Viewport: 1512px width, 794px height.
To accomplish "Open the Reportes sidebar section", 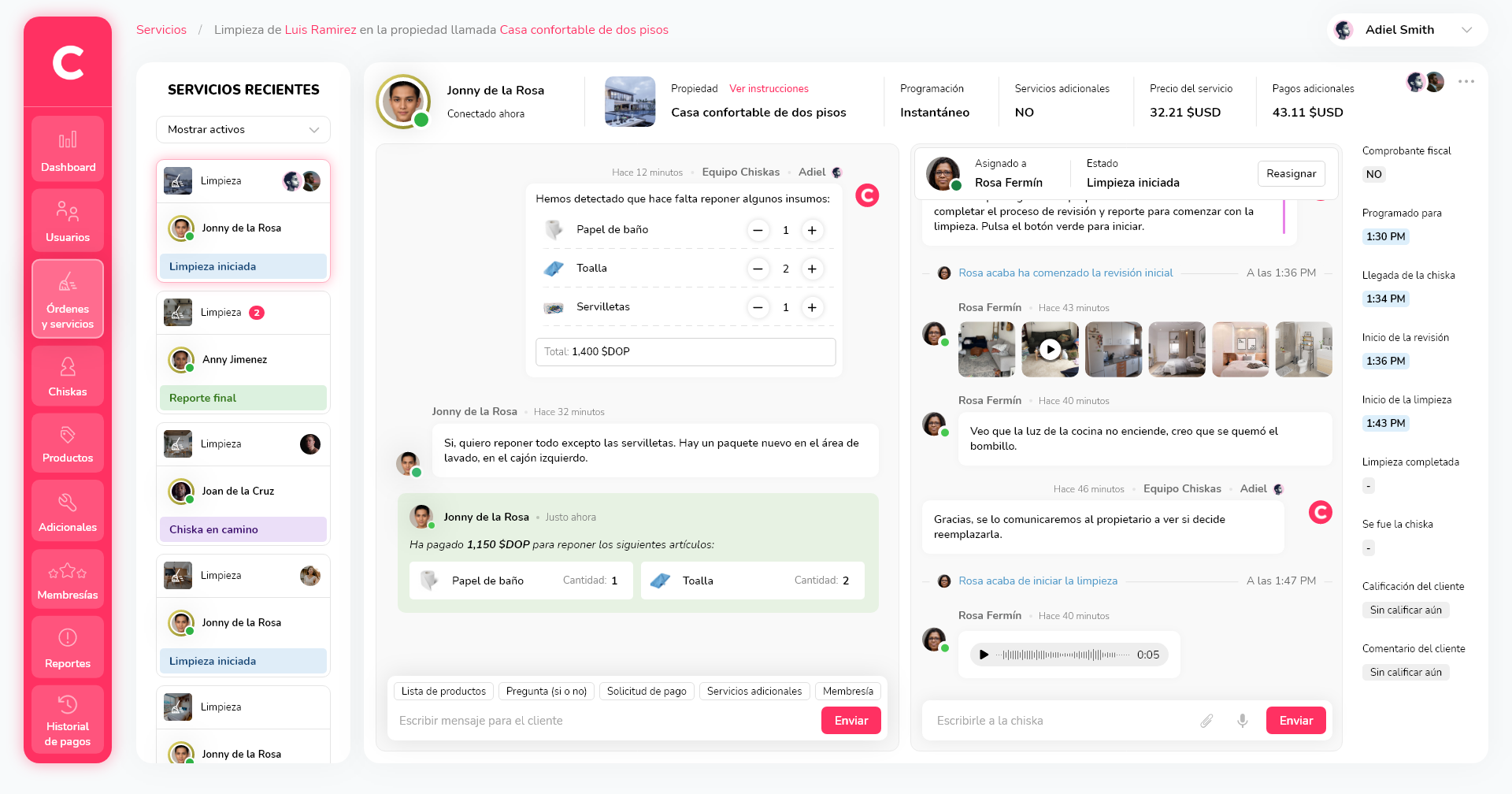I will click(x=68, y=647).
